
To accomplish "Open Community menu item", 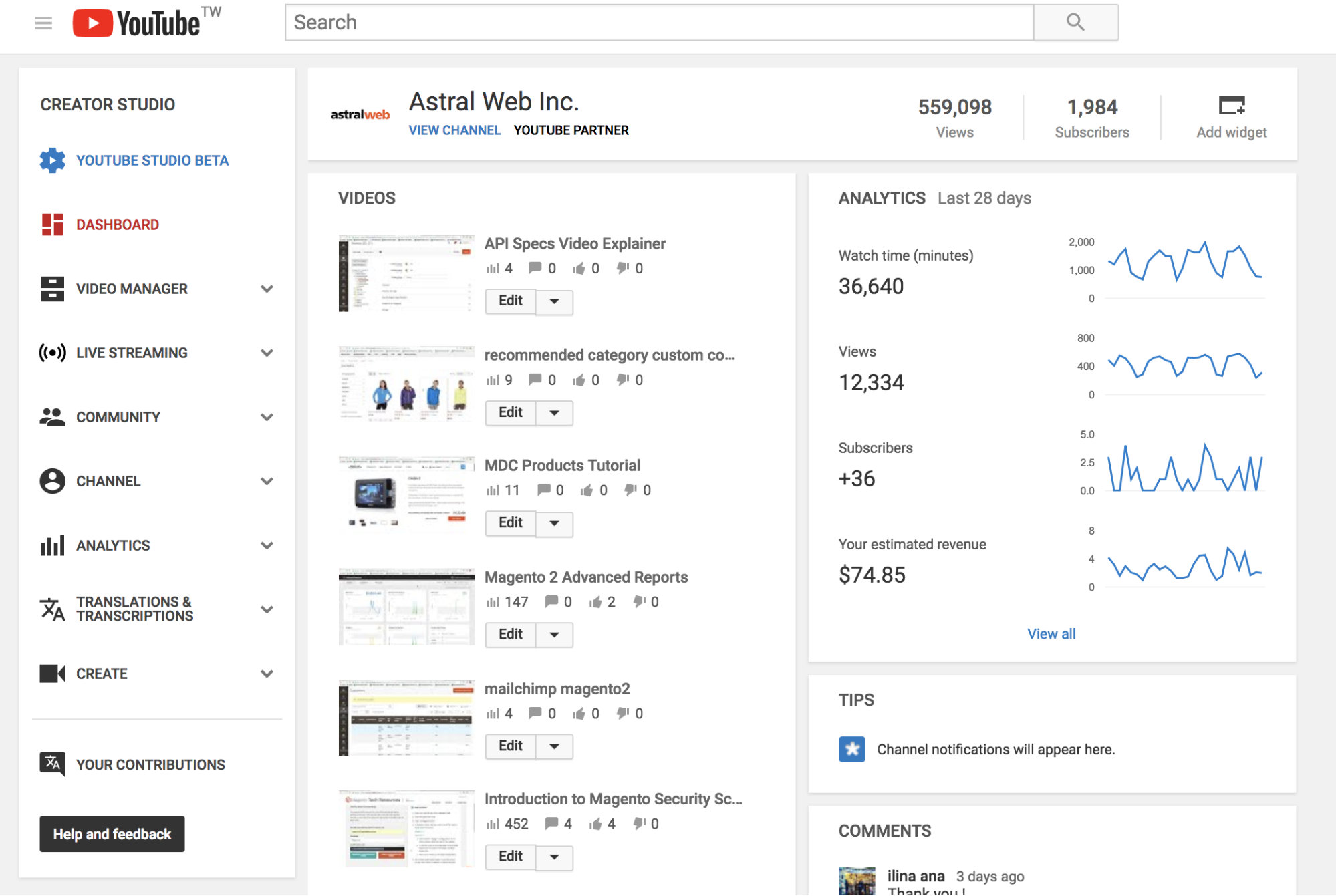I will click(118, 417).
